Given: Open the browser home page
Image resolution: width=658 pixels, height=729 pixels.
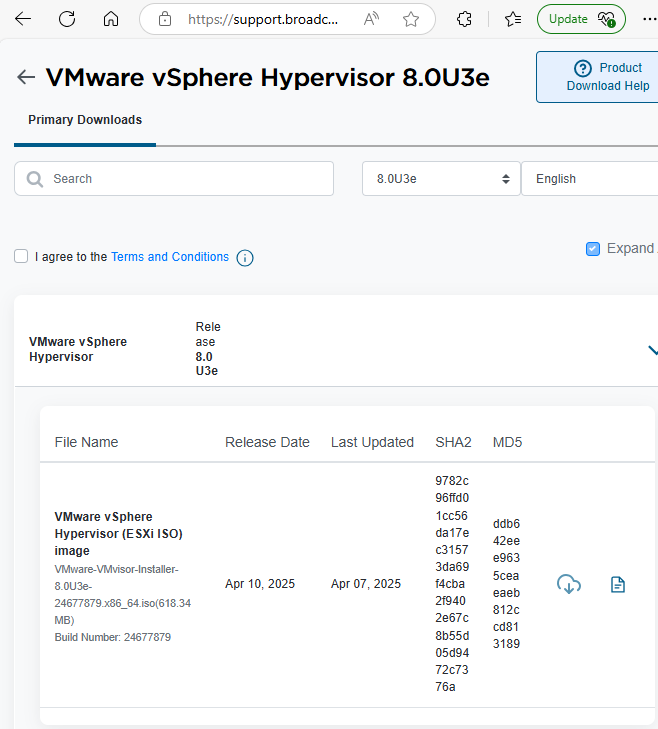Looking at the screenshot, I should (x=111, y=19).
